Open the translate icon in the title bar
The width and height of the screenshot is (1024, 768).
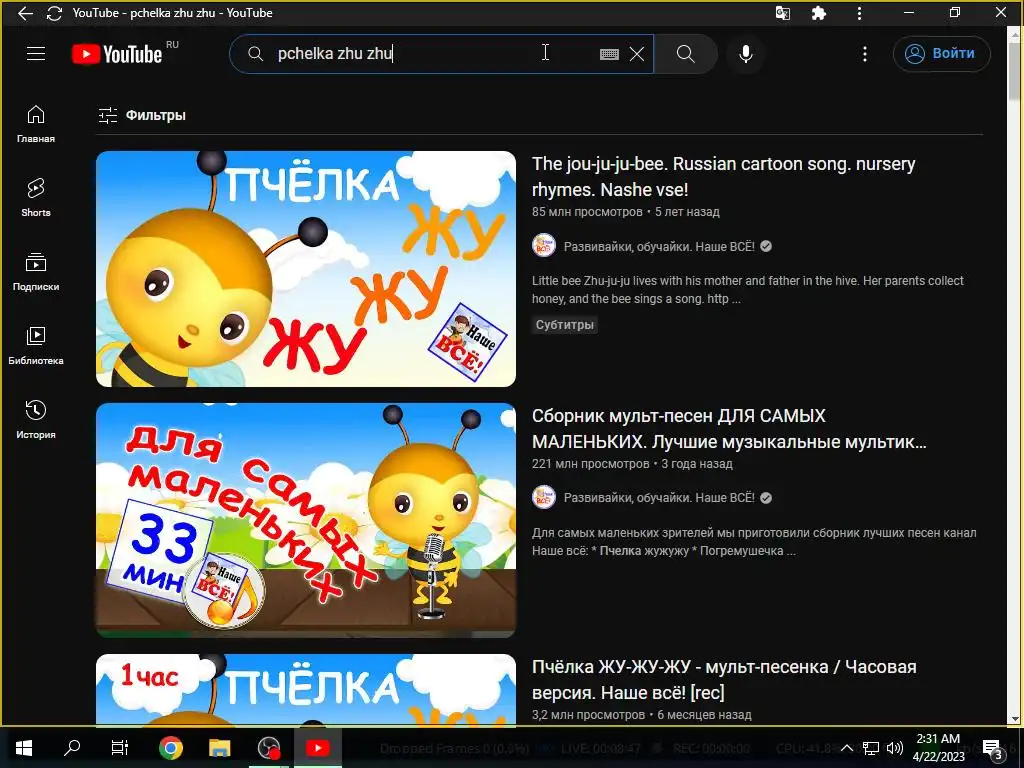pyautogui.click(x=782, y=13)
